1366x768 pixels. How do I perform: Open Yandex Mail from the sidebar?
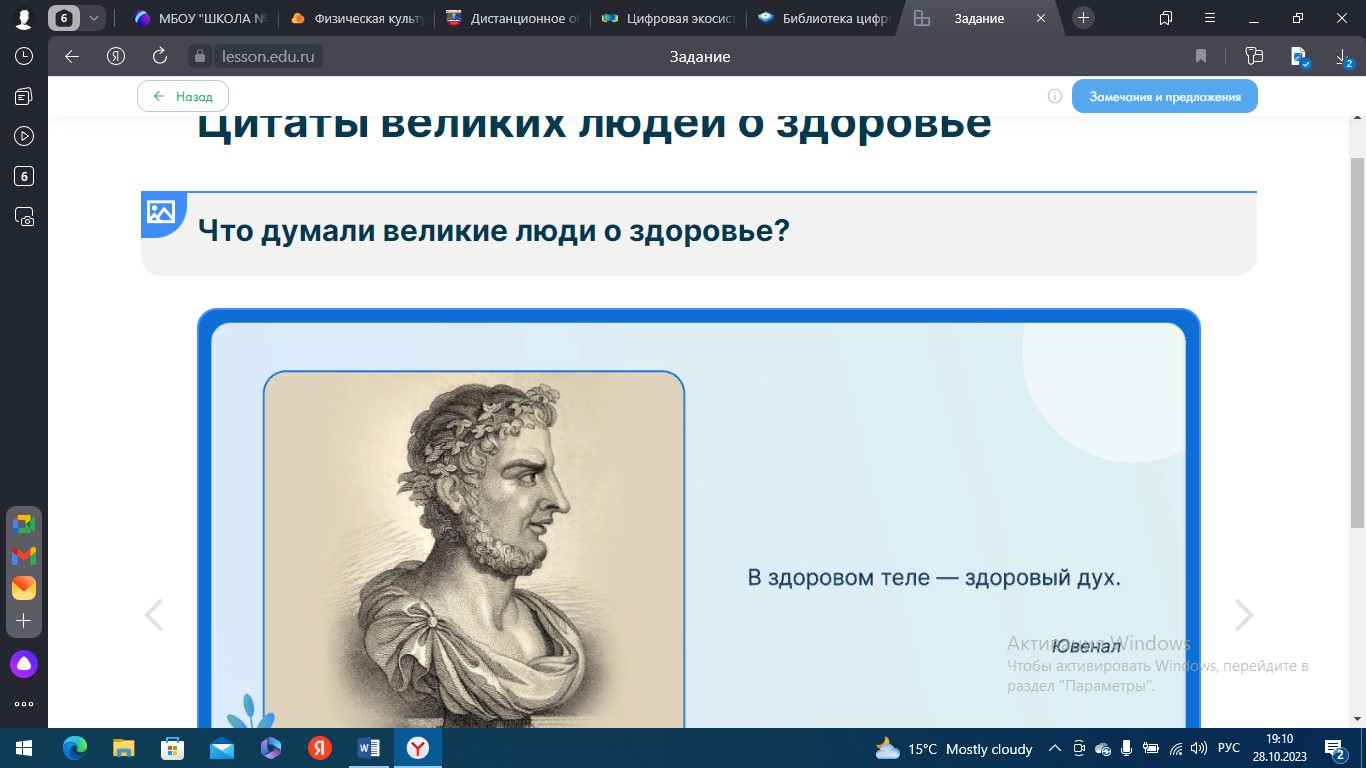[x=24, y=588]
